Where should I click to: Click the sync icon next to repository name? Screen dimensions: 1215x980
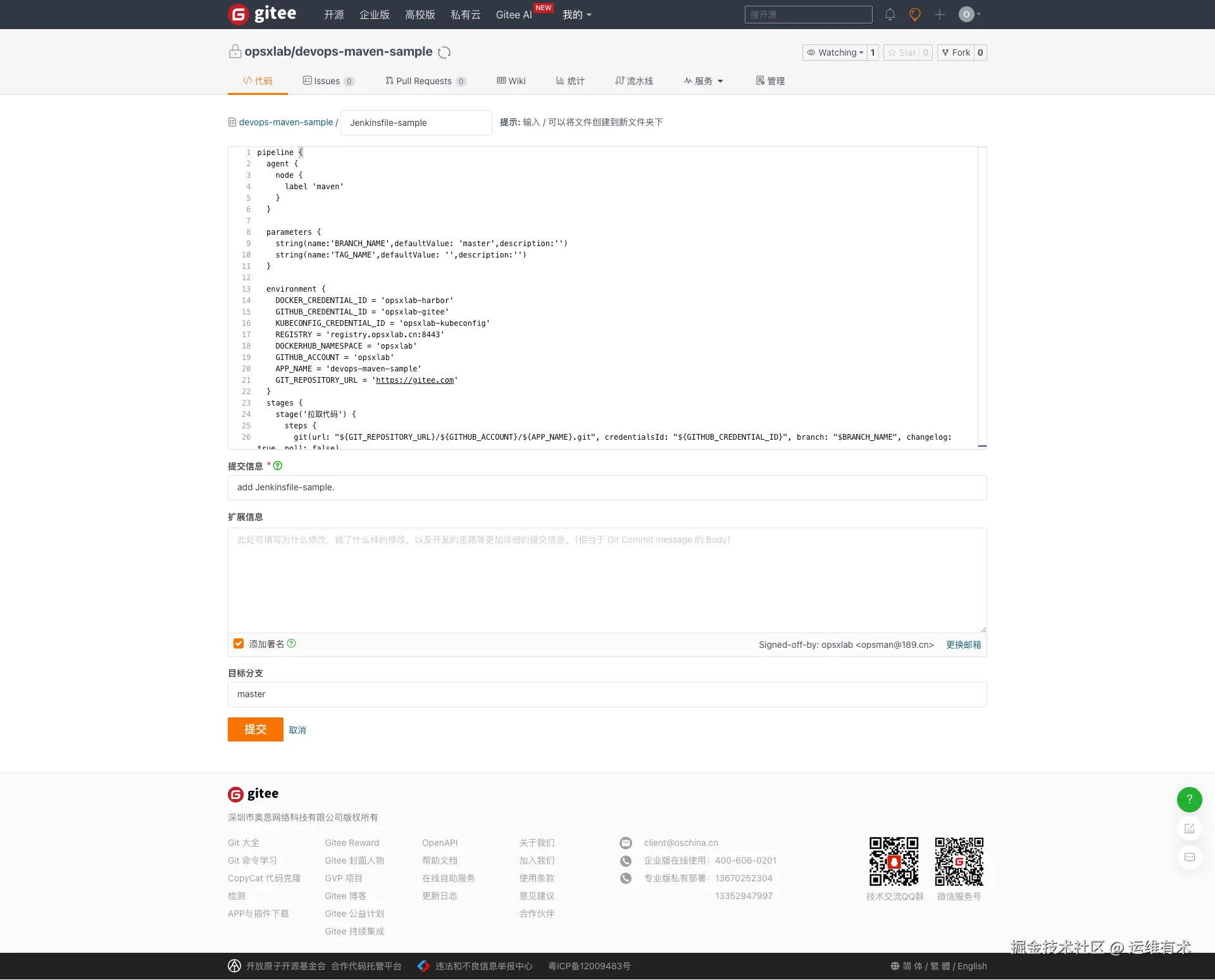coord(444,52)
